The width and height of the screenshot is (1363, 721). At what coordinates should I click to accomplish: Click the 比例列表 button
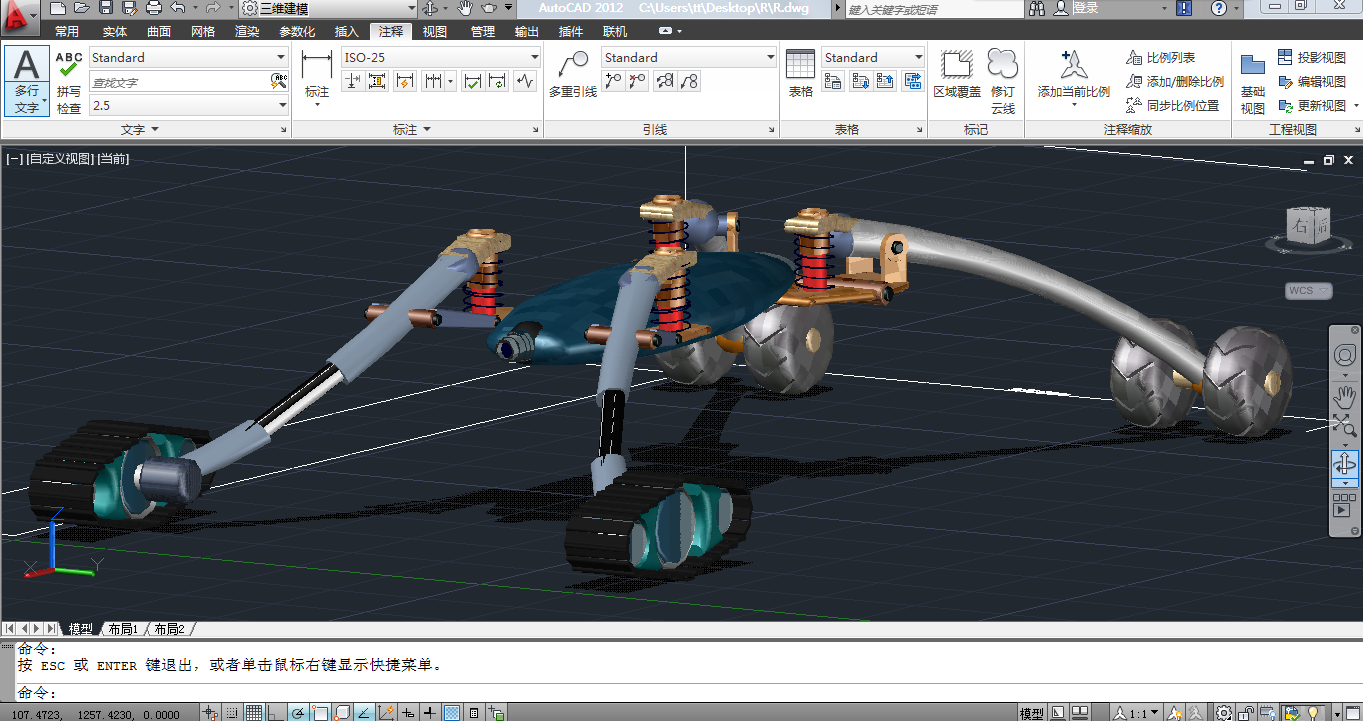click(1160, 58)
